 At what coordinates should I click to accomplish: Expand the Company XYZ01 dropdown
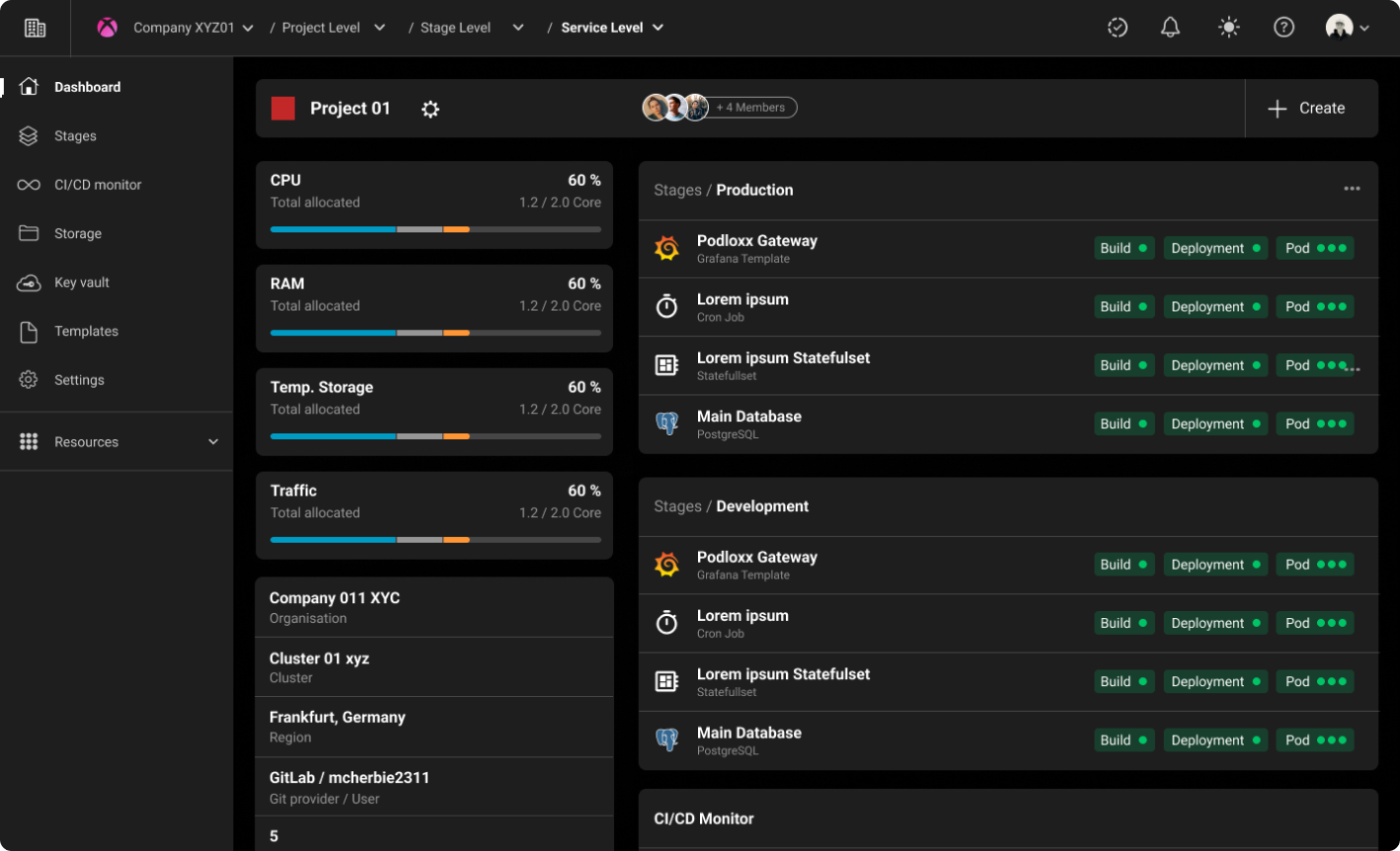(248, 28)
